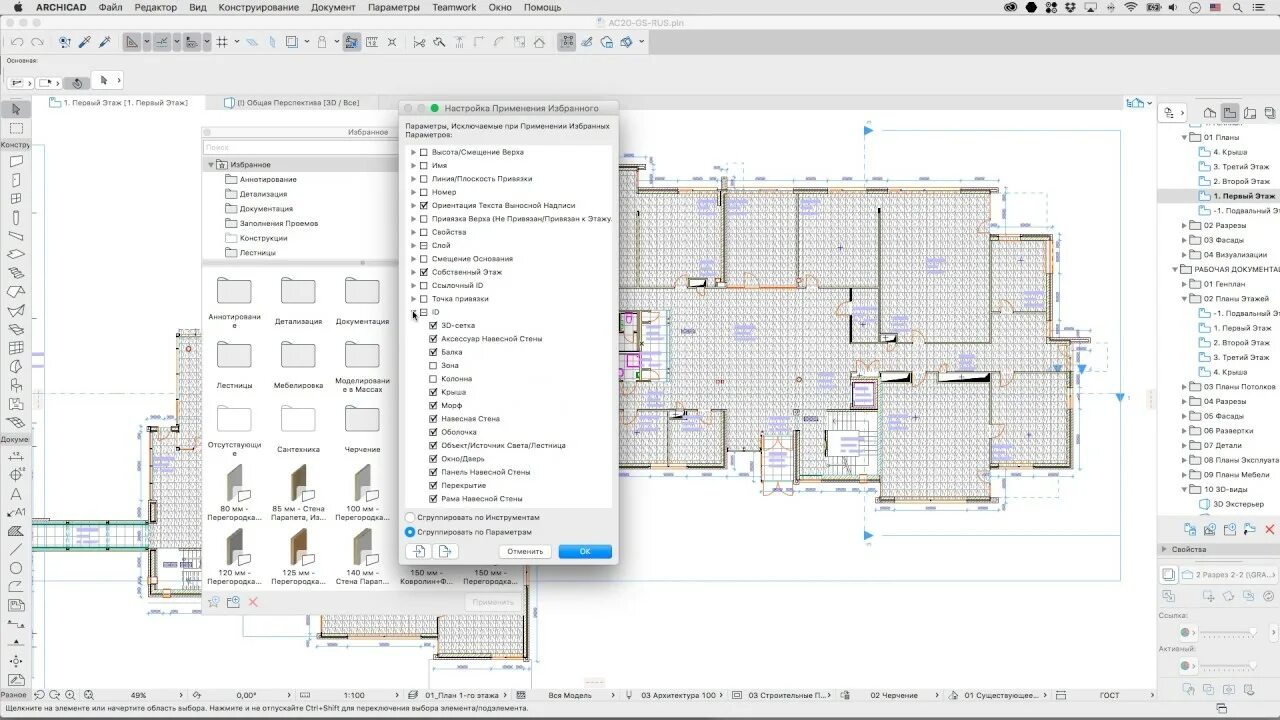Image resolution: width=1280 pixels, height=720 pixels.
Task: Open the 'Конструирование' menu
Action: tap(258, 7)
